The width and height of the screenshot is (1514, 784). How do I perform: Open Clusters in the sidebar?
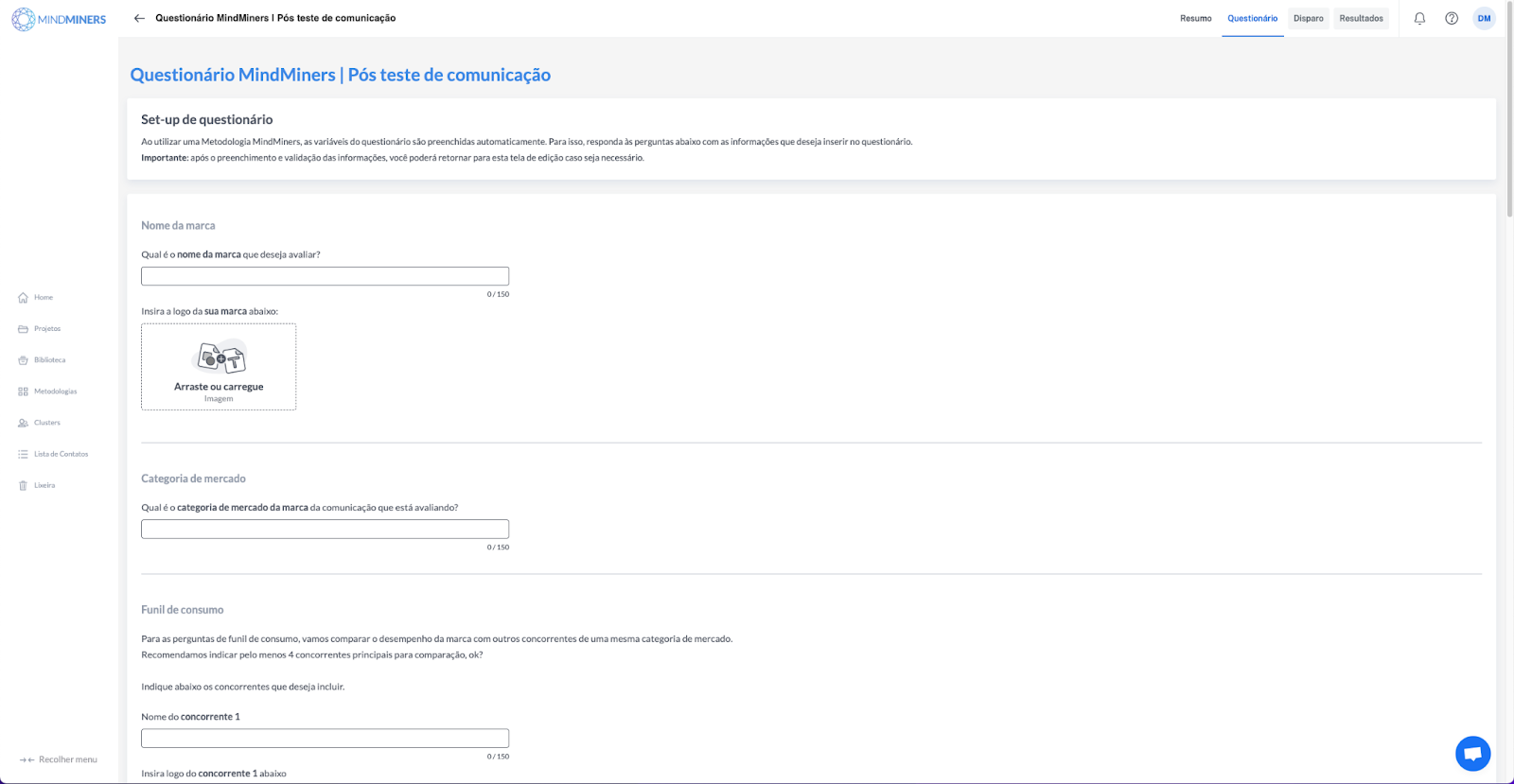(46, 423)
